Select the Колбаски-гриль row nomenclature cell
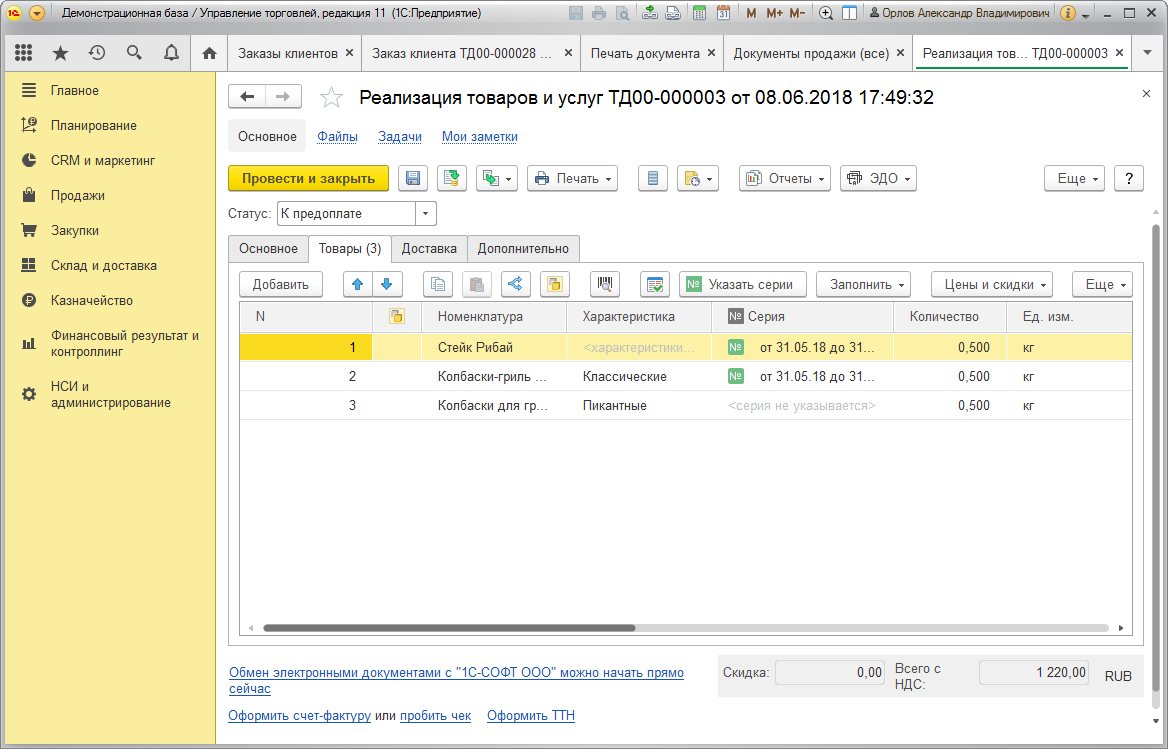The width and height of the screenshot is (1168, 749). coord(494,377)
